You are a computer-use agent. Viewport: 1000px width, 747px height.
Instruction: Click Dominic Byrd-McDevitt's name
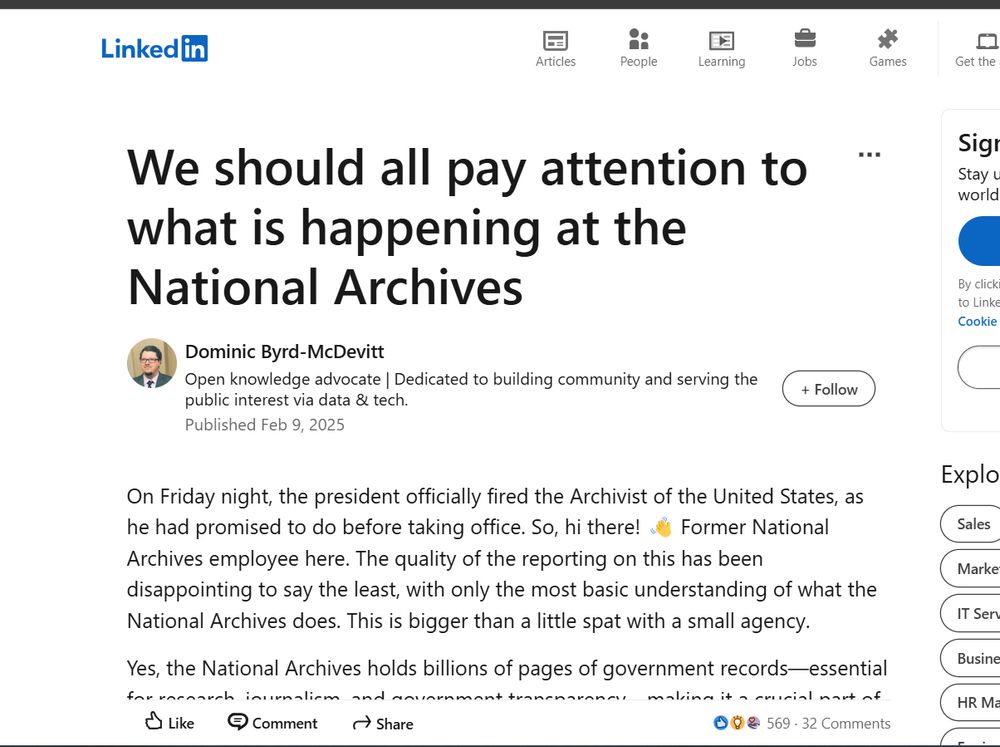click(284, 351)
